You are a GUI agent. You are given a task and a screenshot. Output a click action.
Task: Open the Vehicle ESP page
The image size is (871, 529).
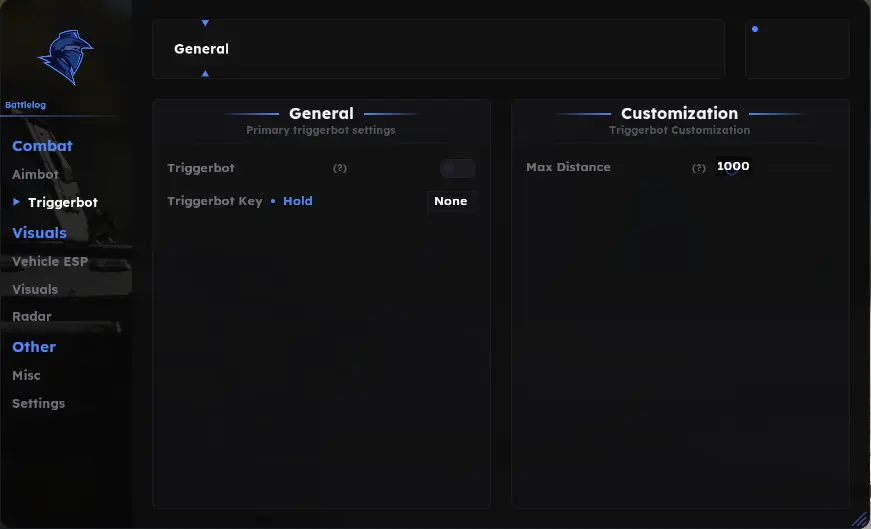[50, 261]
